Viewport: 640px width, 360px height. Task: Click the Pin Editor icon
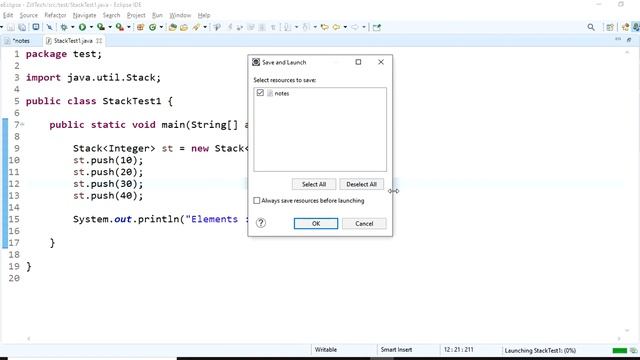pyautogui.click(x=377, y=27)
